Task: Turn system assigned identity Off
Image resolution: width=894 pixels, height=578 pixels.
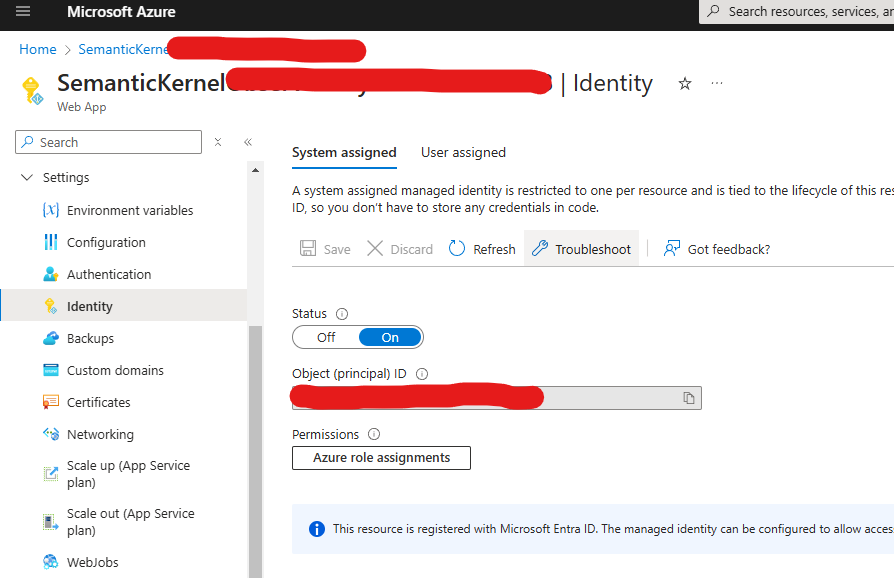Action: (326, 337)
